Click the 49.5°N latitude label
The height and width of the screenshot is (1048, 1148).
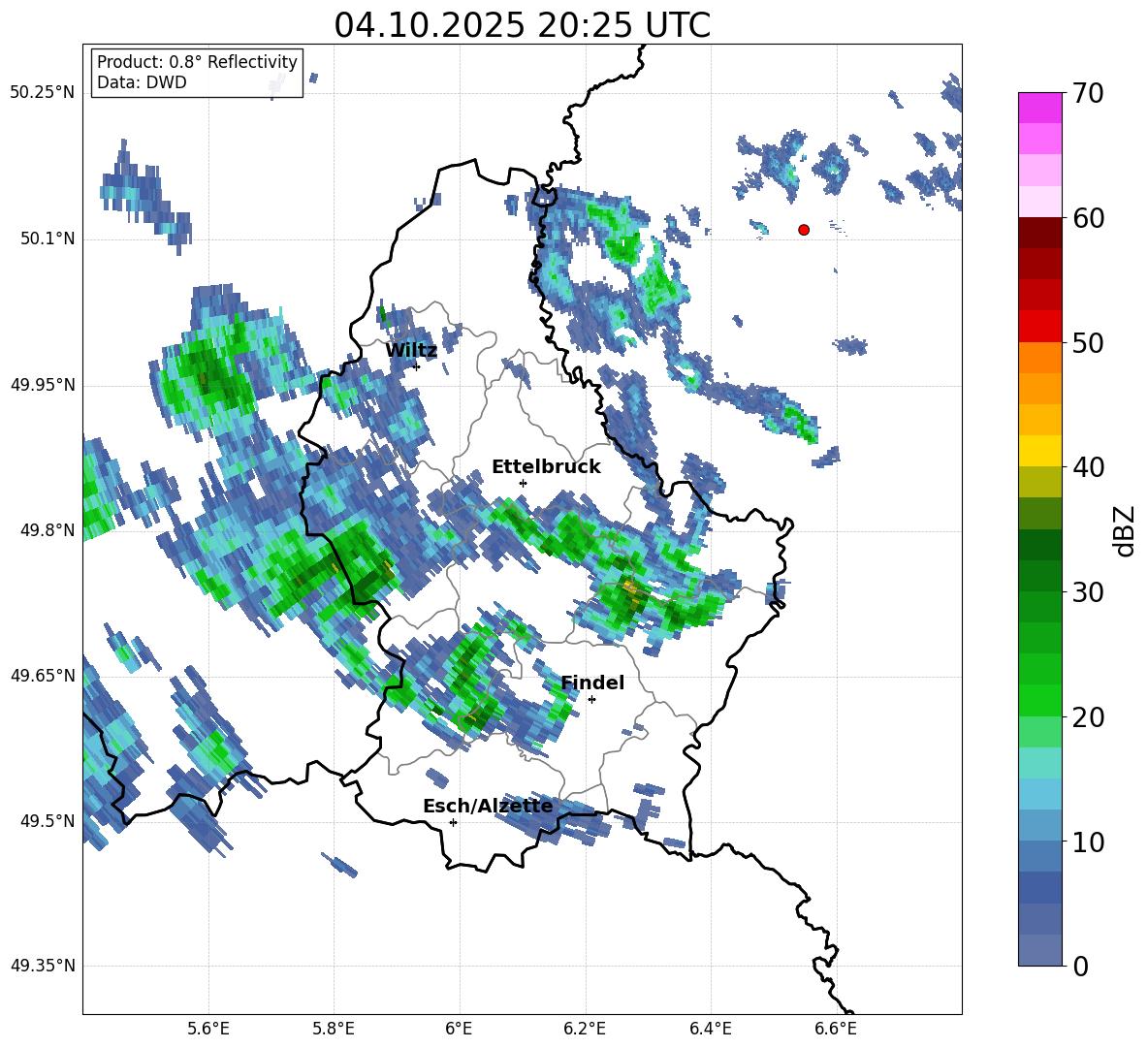(x=47, y=820)
